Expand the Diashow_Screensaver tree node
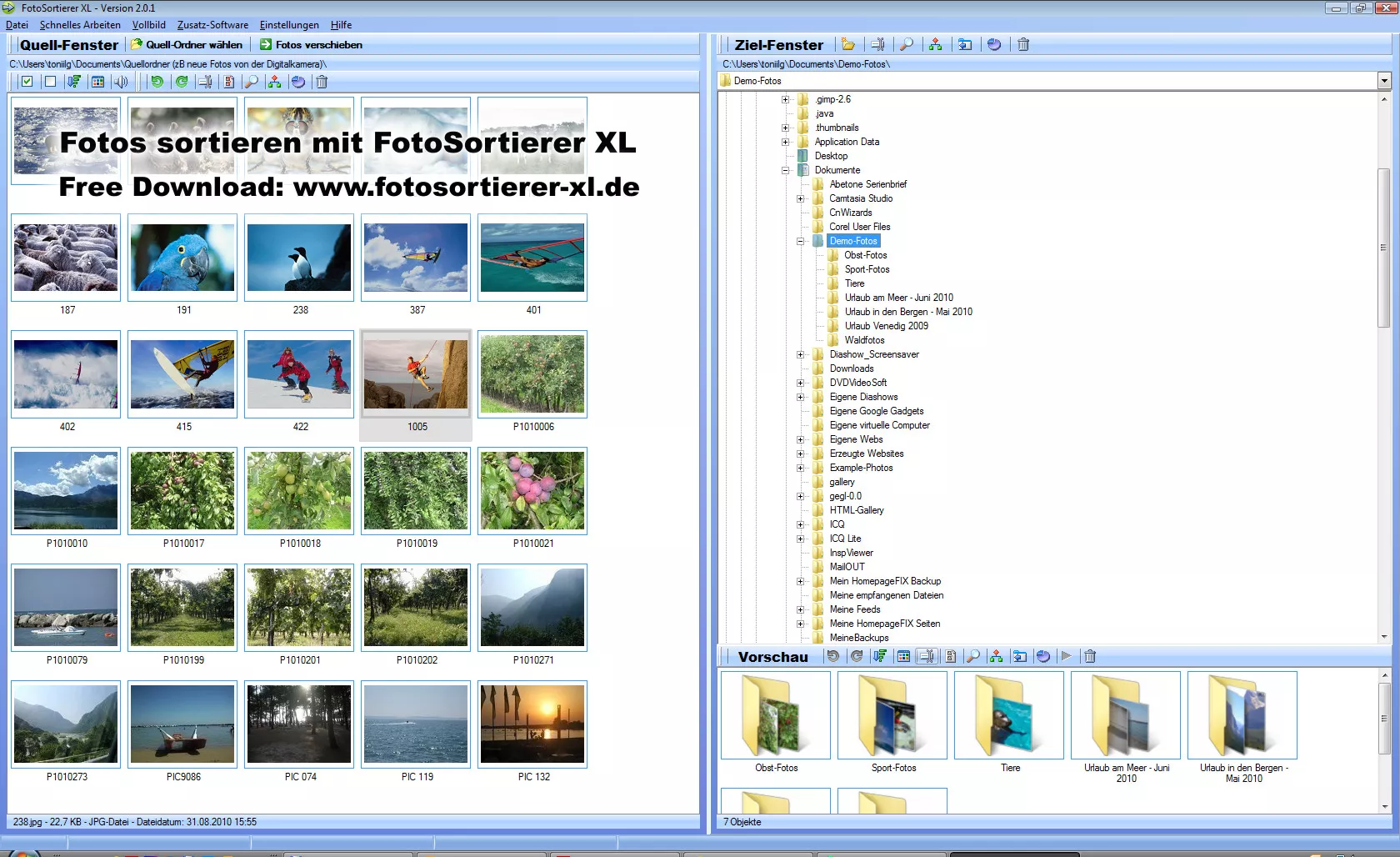 tap(800, 354)
